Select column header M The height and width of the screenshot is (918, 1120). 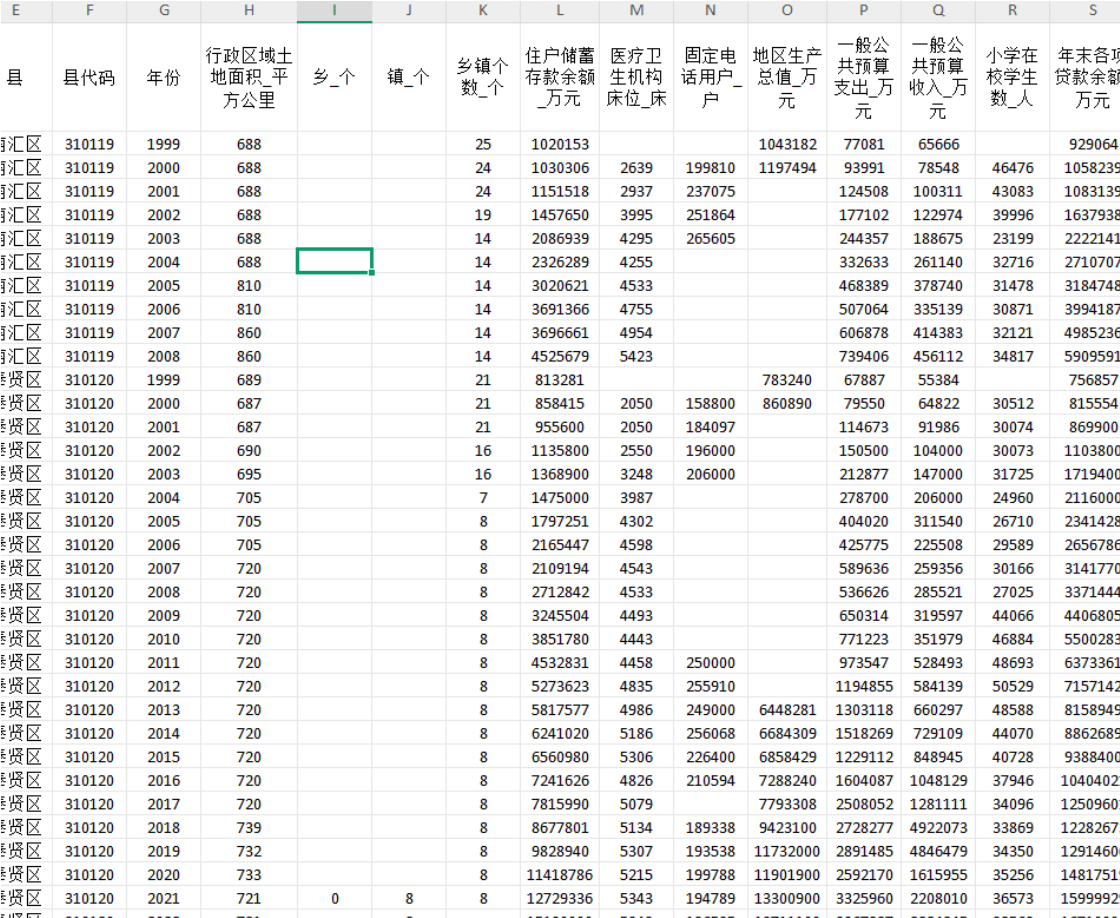tap(636, 11)
